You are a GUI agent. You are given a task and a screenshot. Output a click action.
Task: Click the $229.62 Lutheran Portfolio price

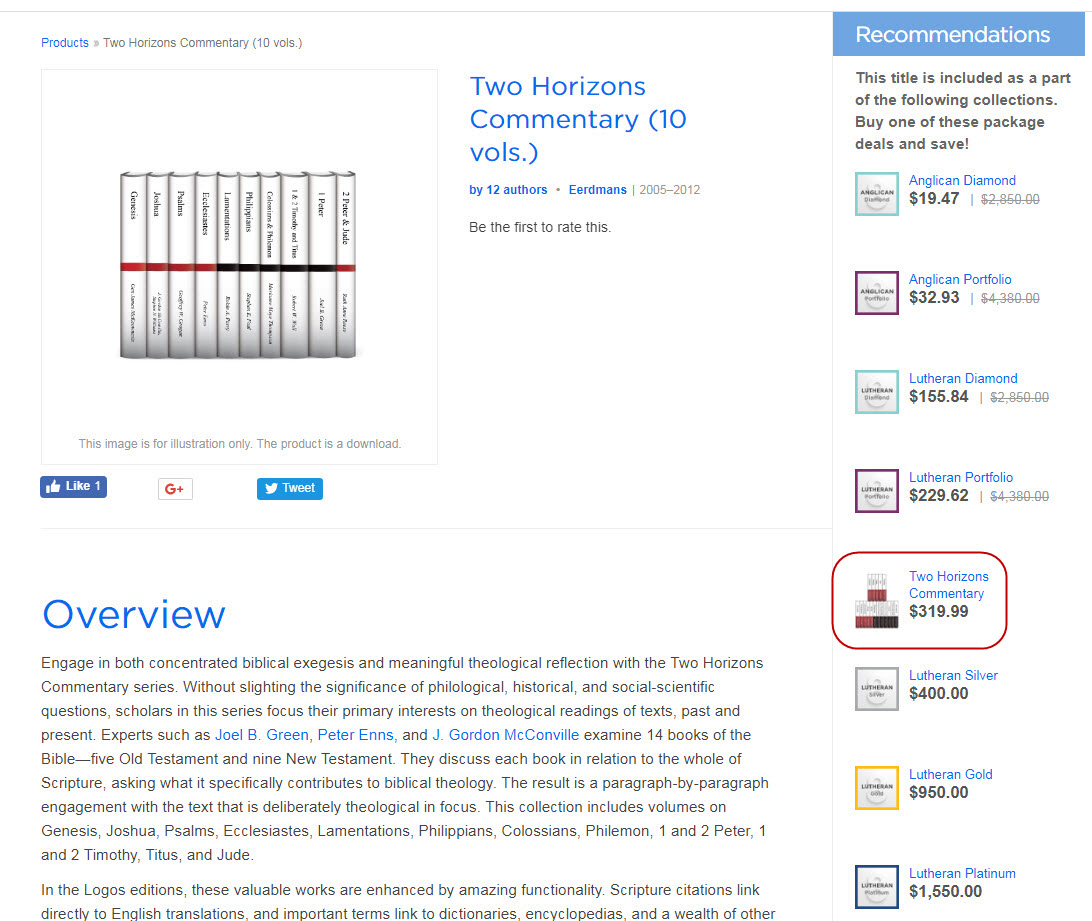coord(939,495)
